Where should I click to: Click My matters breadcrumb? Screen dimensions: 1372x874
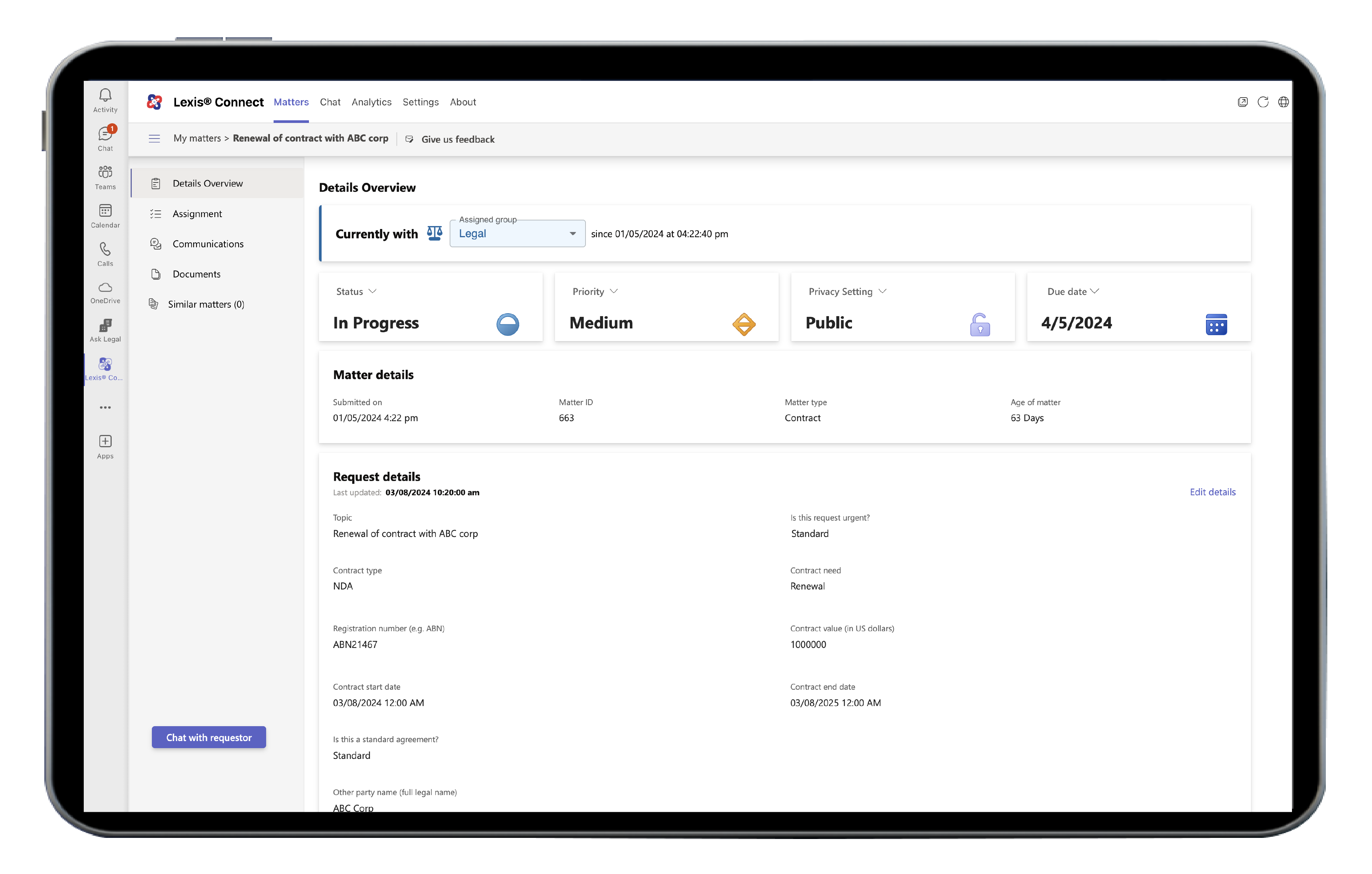tap(197, 139)
